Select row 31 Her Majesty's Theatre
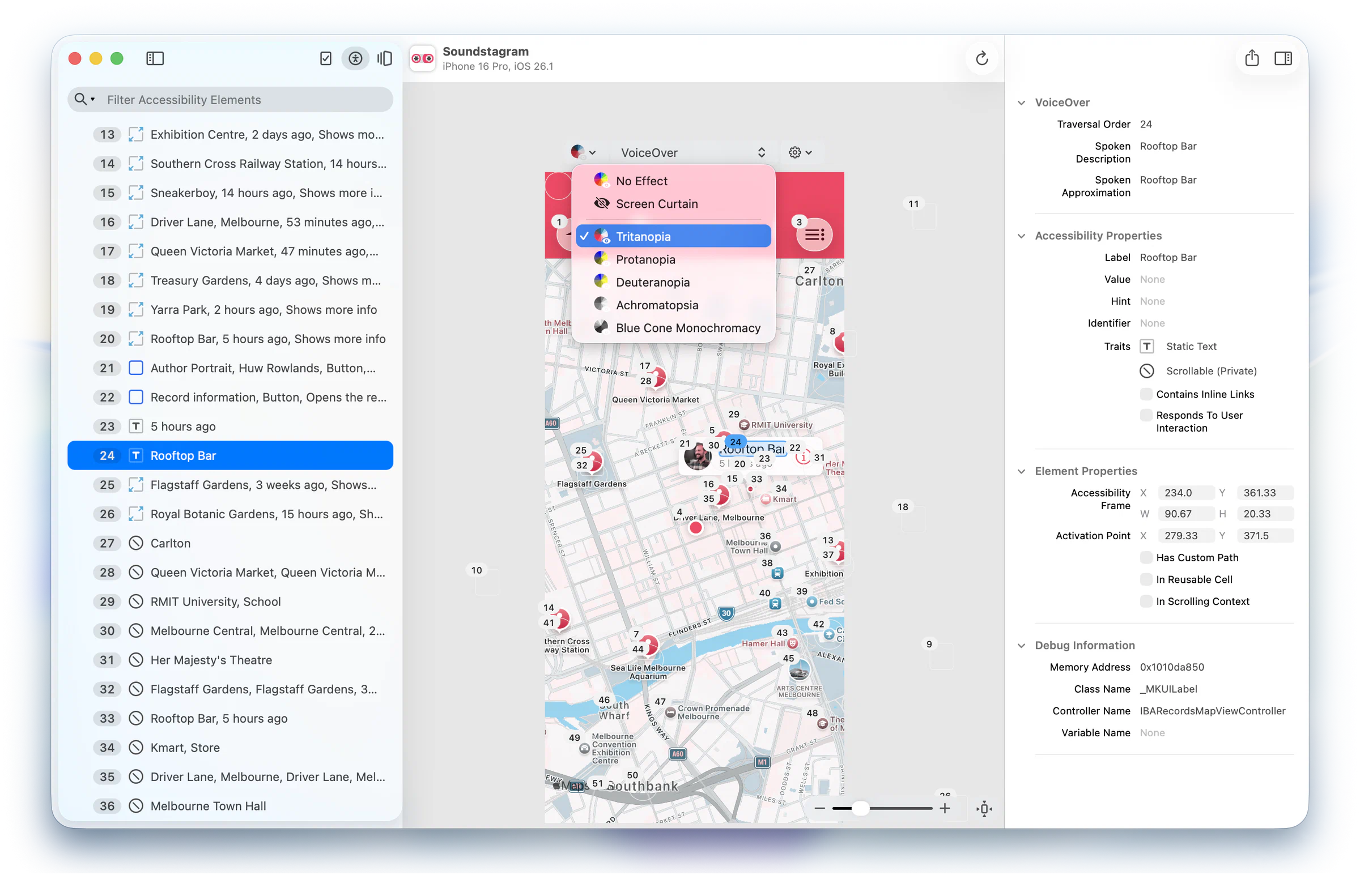The image size is (1360, 896). 231,660
